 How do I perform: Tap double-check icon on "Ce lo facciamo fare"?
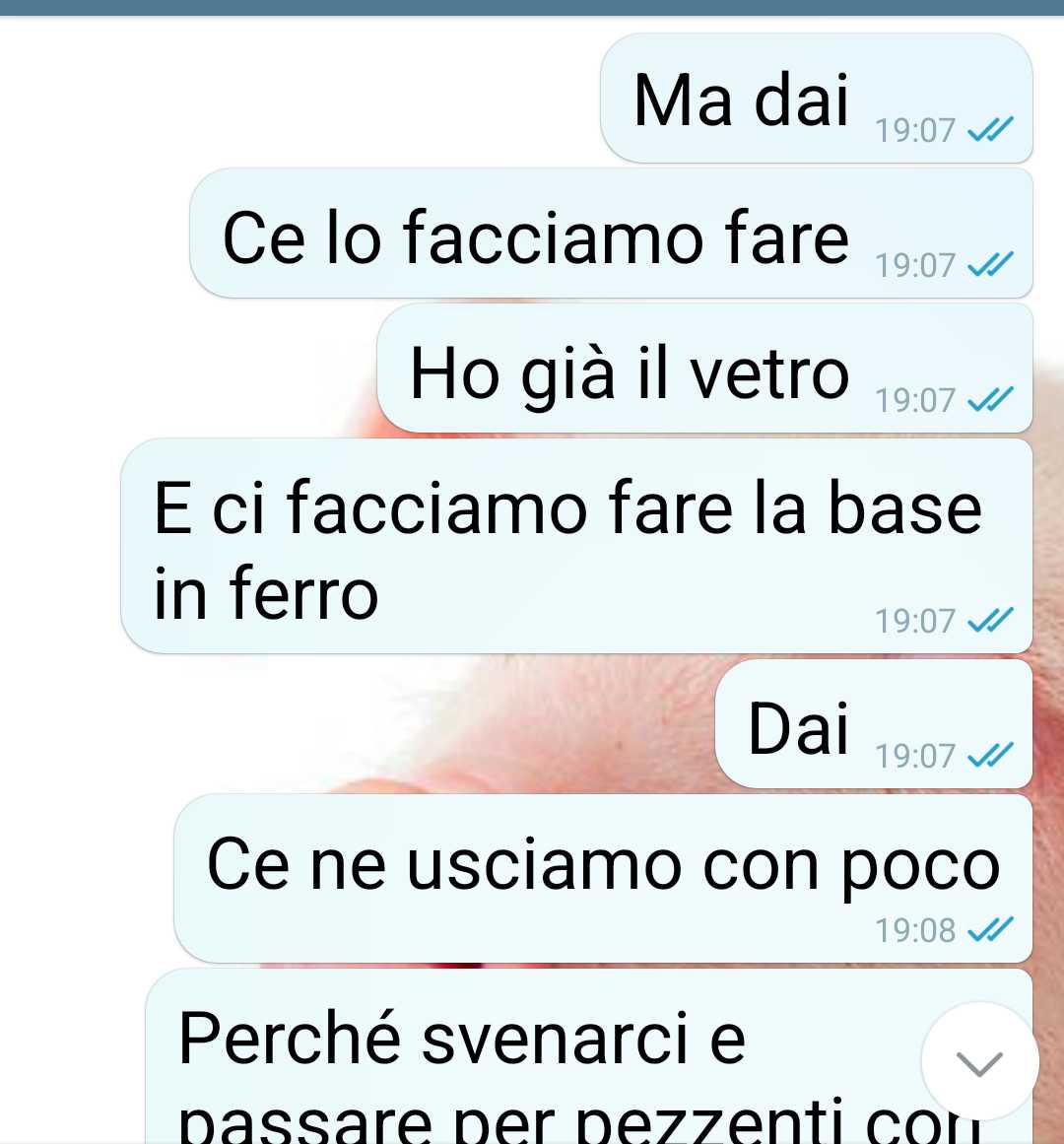pyautogui.click(x=990, y=264)
